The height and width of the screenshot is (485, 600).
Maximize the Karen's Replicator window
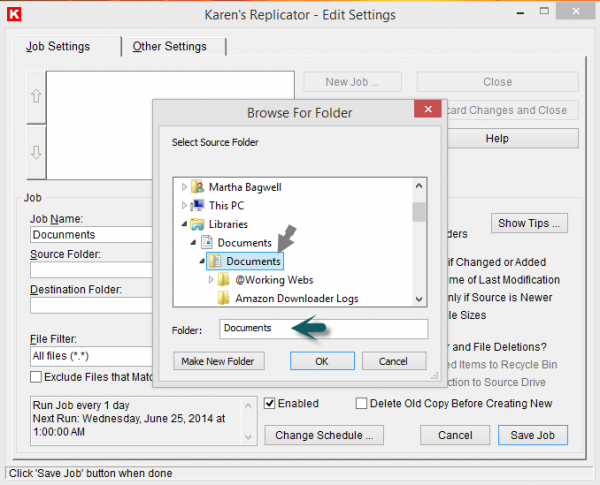544,11
